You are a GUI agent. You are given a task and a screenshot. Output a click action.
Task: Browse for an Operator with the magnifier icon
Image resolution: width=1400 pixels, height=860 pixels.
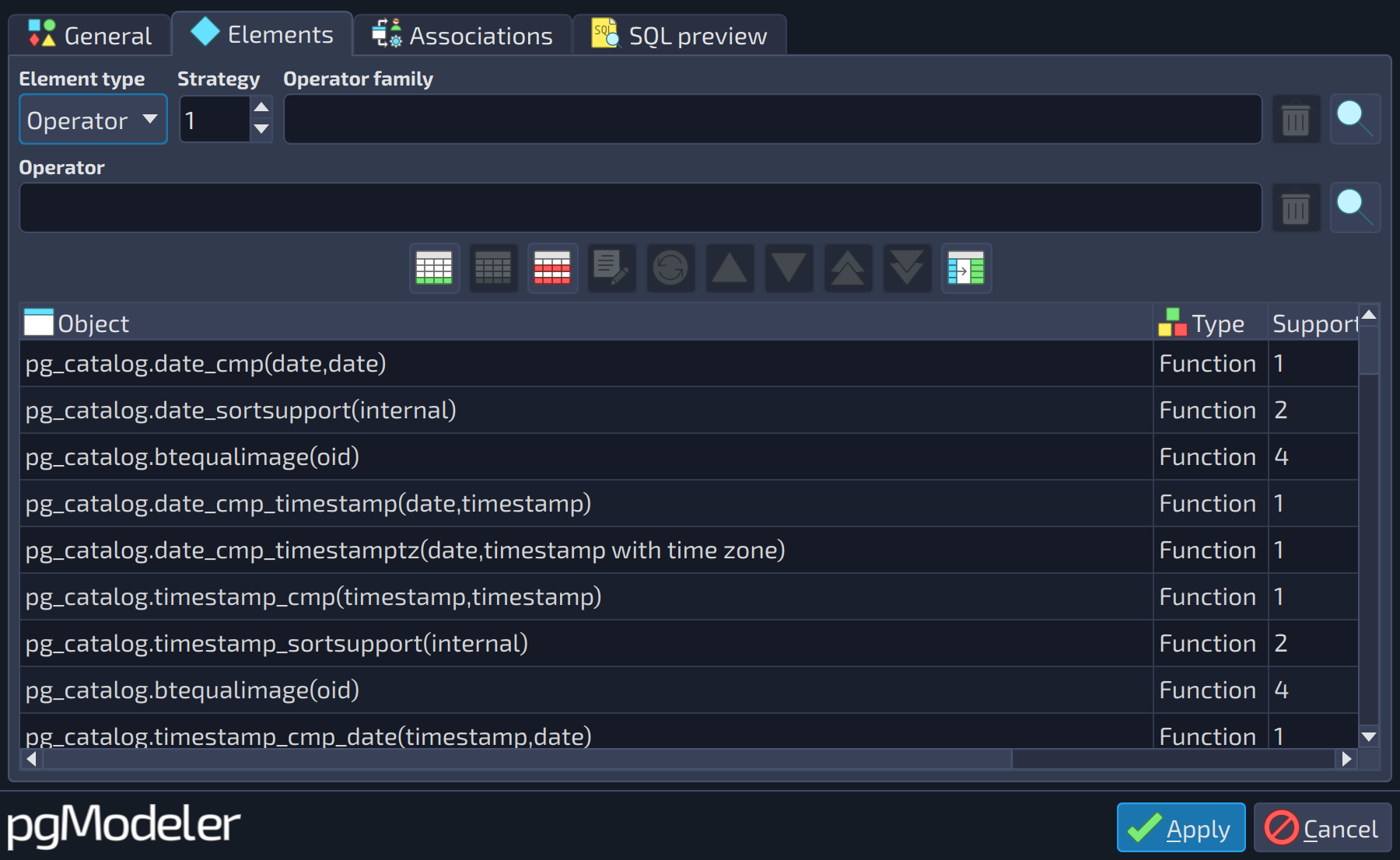point(1355,208)
